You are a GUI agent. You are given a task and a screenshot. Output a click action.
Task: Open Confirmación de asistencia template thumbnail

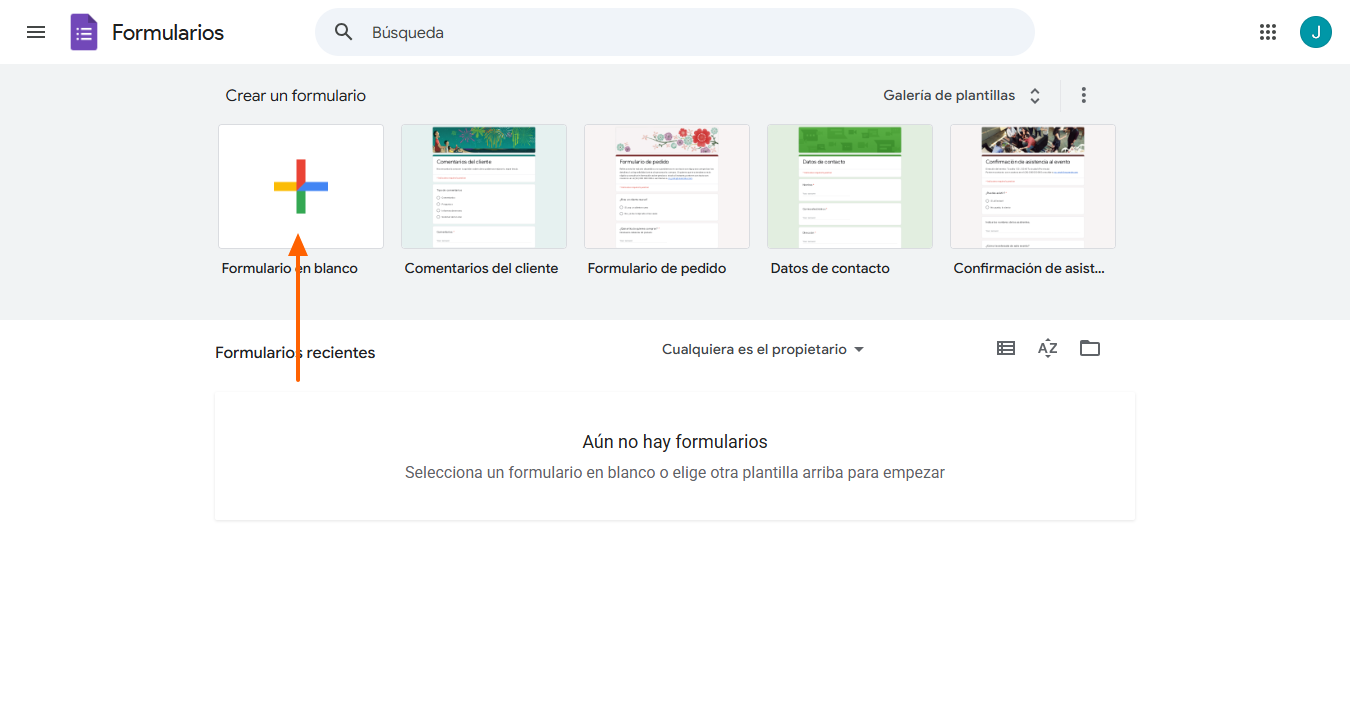pyautogui.click(x=1033, y=186)
